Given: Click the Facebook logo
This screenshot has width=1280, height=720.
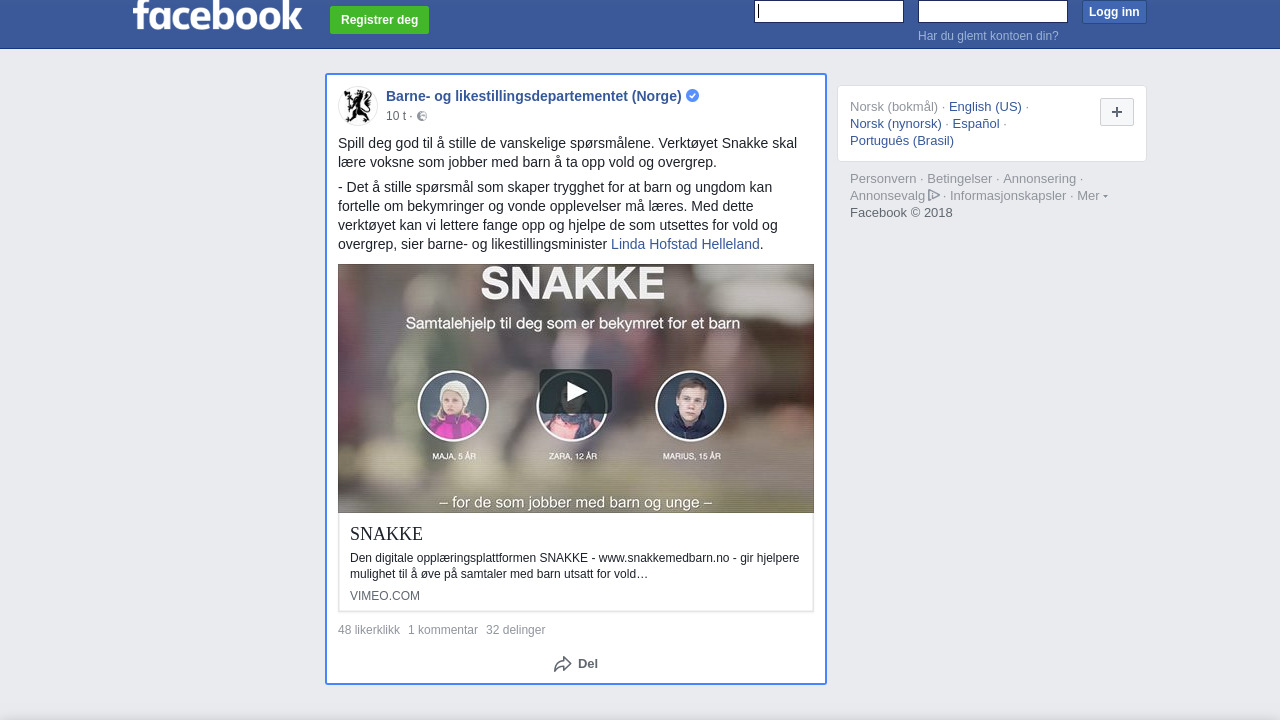Looking at the screenshot, I should tap(217, 15).
